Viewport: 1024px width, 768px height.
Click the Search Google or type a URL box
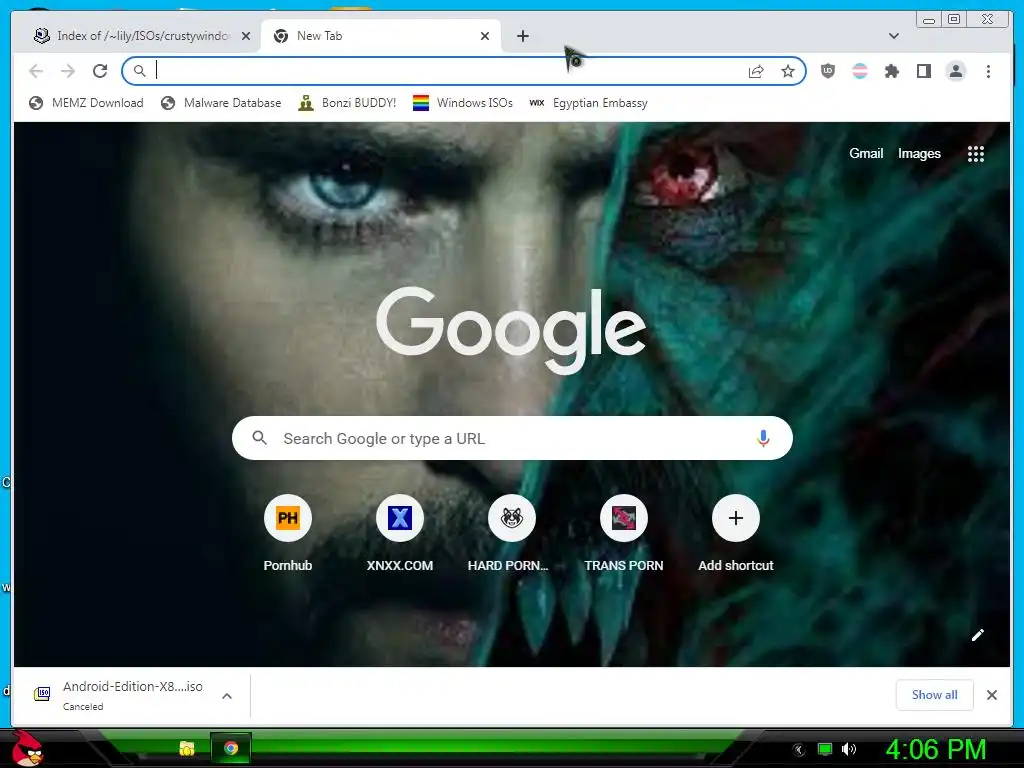[x=512, y=438]
